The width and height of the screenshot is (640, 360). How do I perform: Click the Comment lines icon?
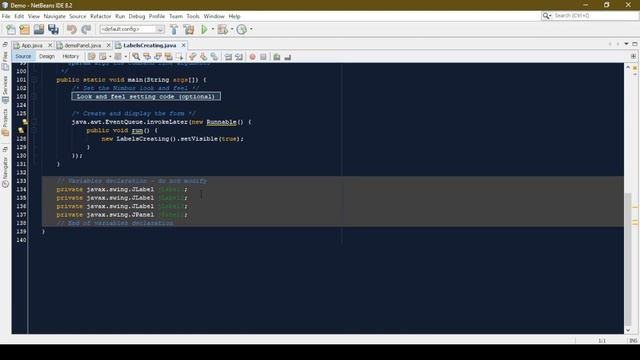(277, 57)
